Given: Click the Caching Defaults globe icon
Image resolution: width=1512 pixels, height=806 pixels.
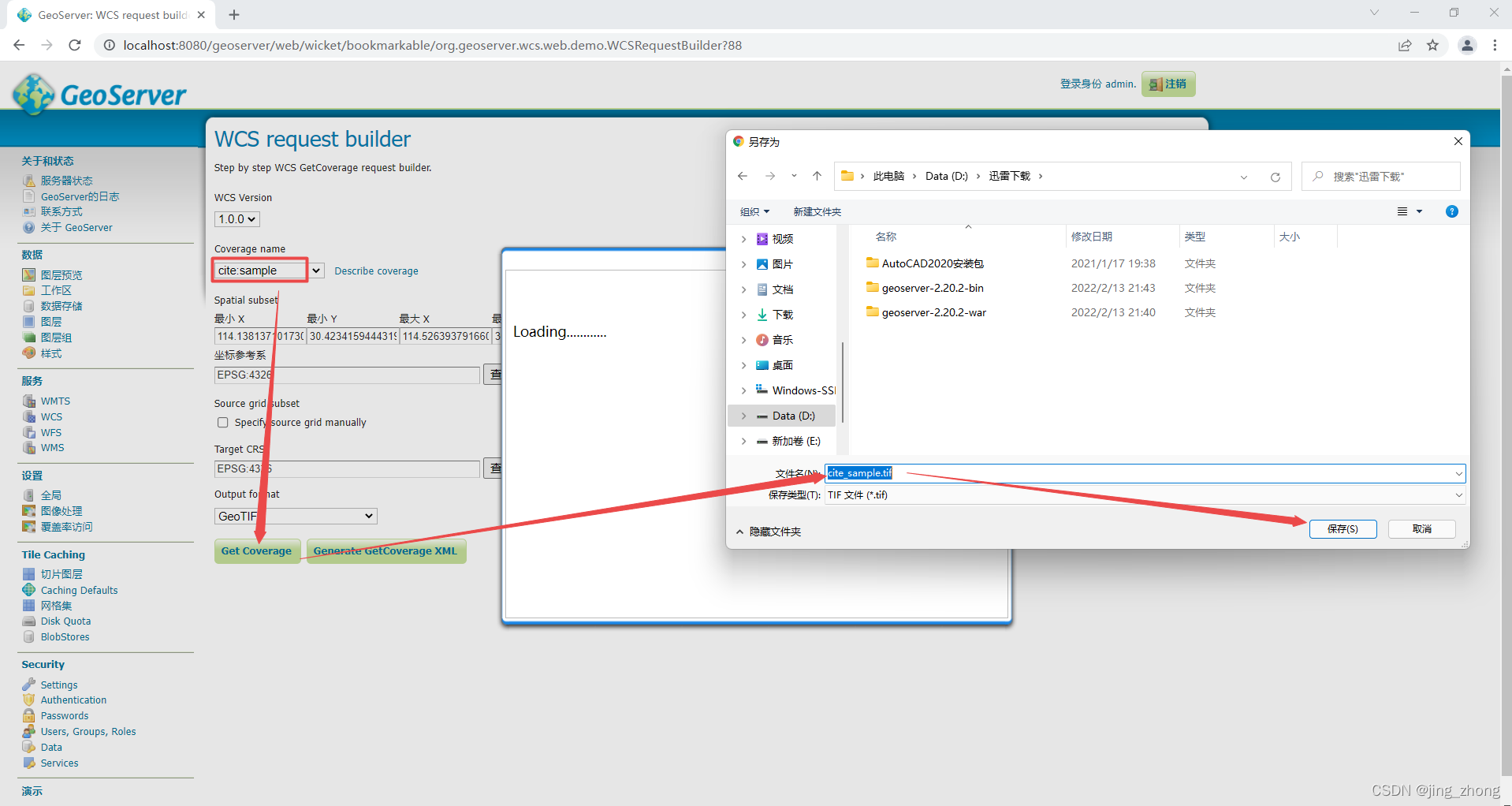Looking at the screenshot, I should 29,590.
